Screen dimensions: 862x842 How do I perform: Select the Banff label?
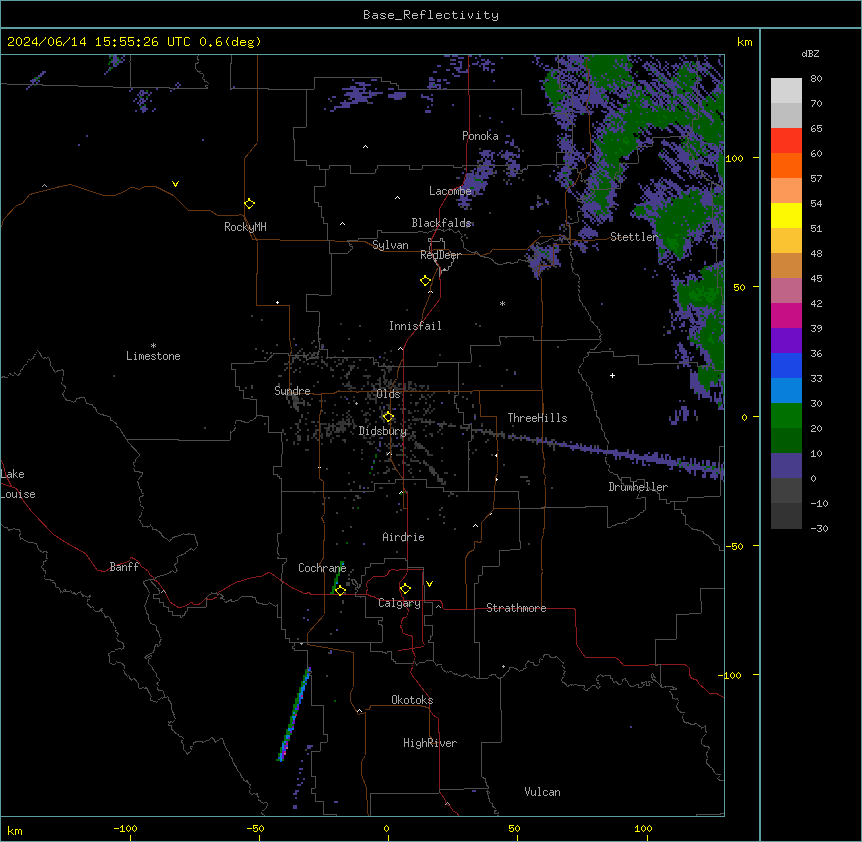(124, 567)
